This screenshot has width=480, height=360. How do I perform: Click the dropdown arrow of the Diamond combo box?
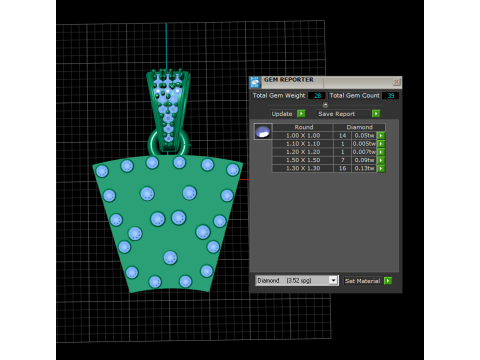click(x=333, y=280)
